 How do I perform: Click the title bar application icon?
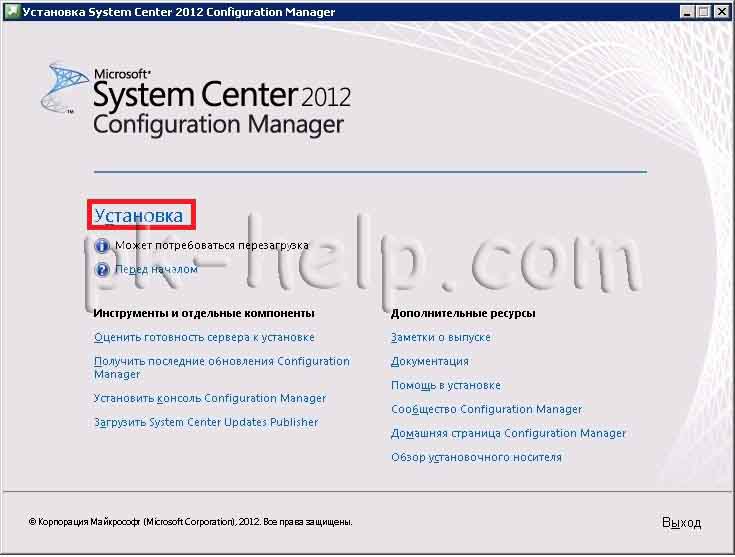(x=12, y=11)
